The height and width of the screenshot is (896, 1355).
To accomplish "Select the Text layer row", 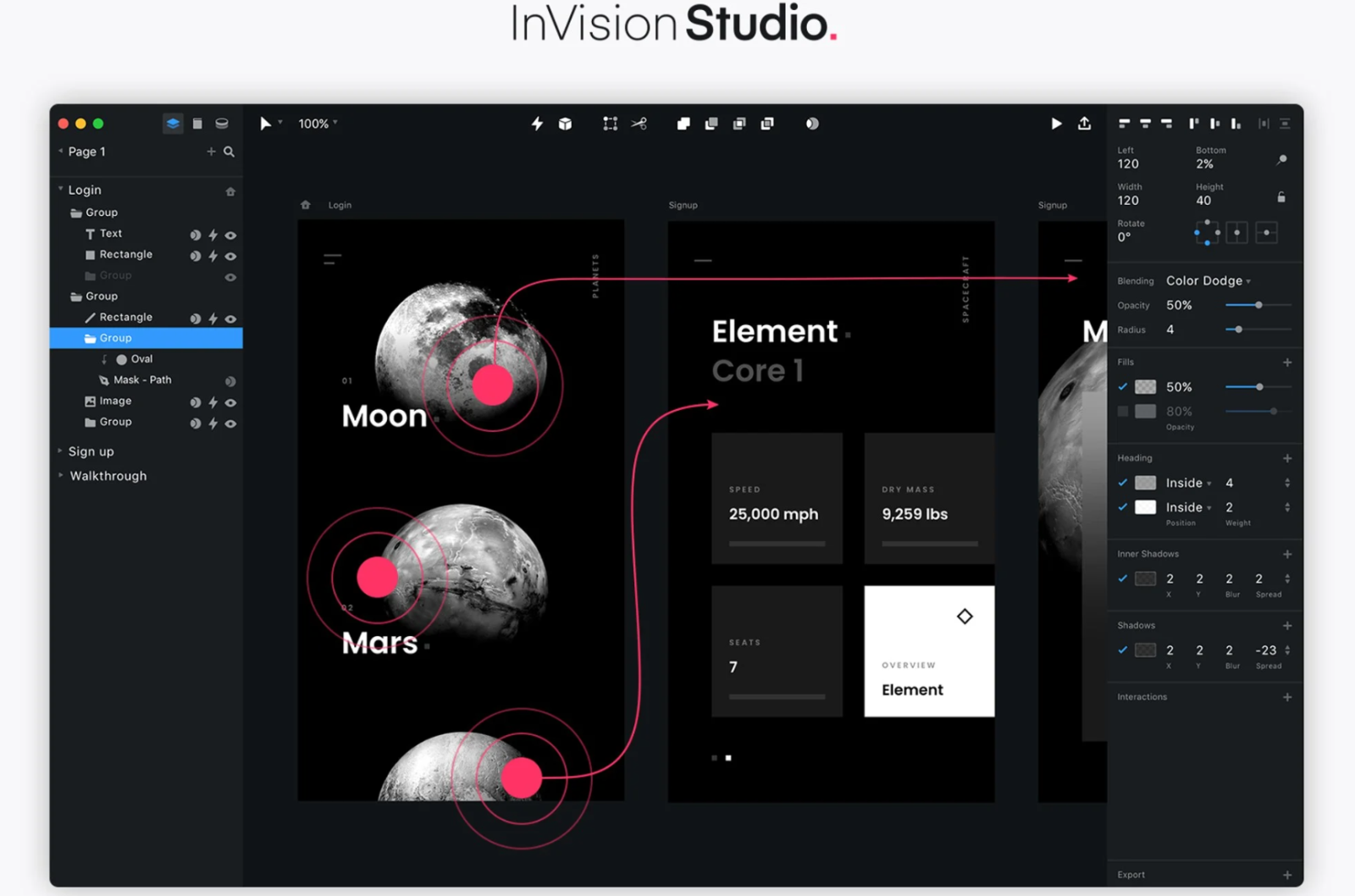I will [x=147, y=234].
